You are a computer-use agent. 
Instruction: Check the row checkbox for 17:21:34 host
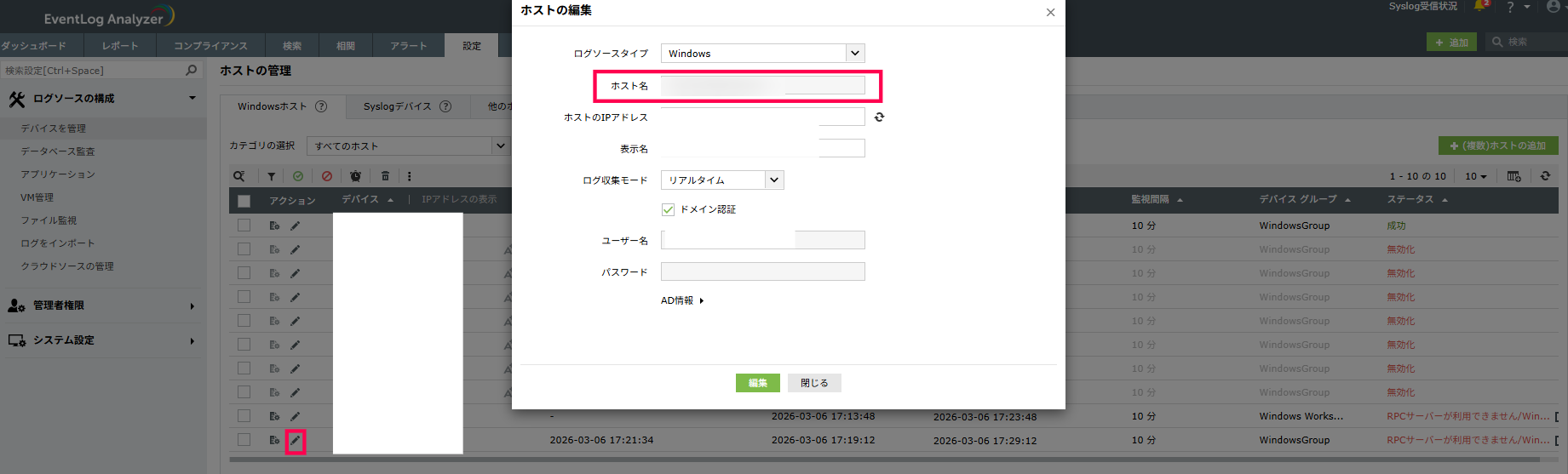coord(244,440)
